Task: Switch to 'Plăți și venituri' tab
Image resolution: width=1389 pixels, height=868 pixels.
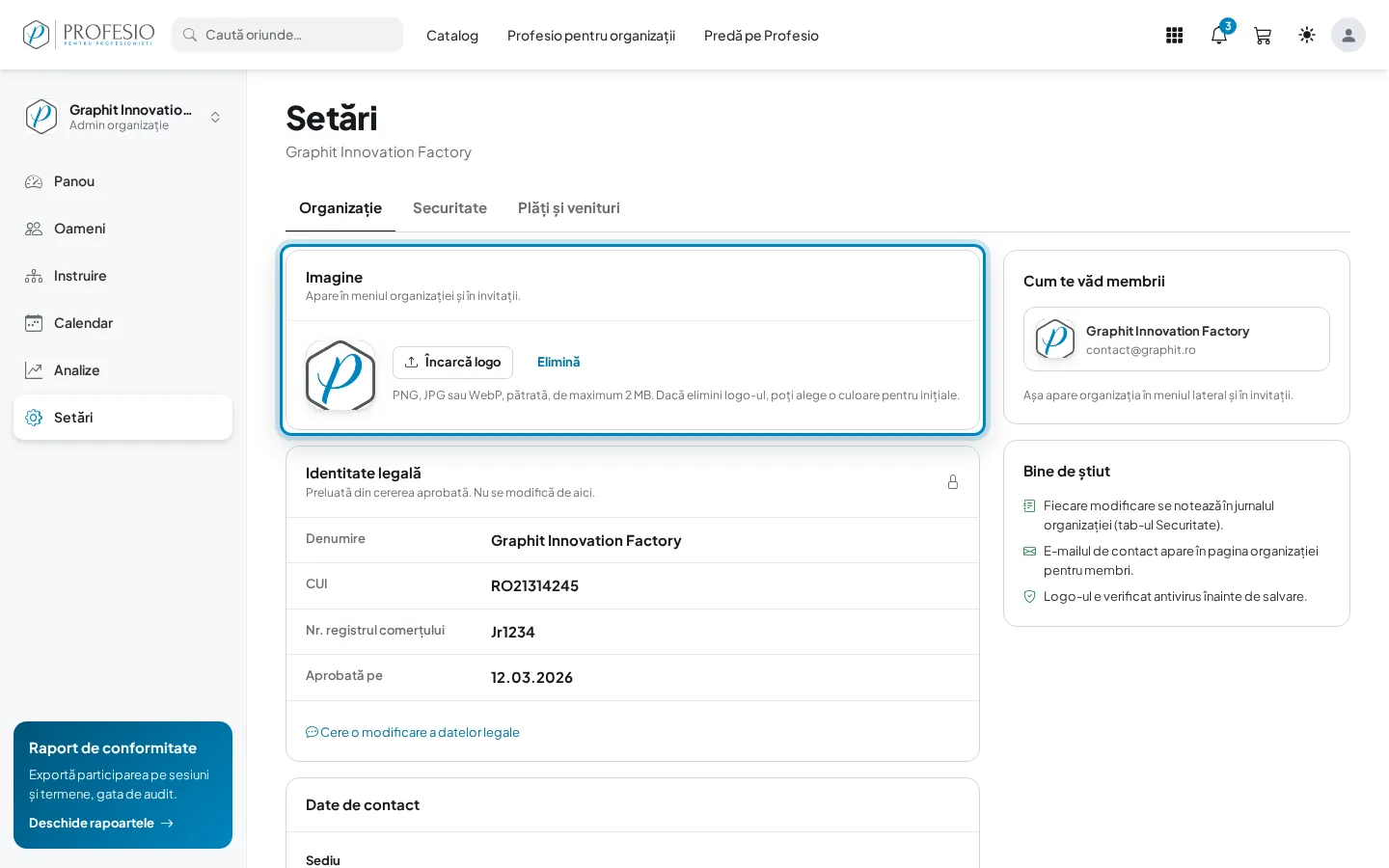Action: pyautogui.click(x=569, y=208)
